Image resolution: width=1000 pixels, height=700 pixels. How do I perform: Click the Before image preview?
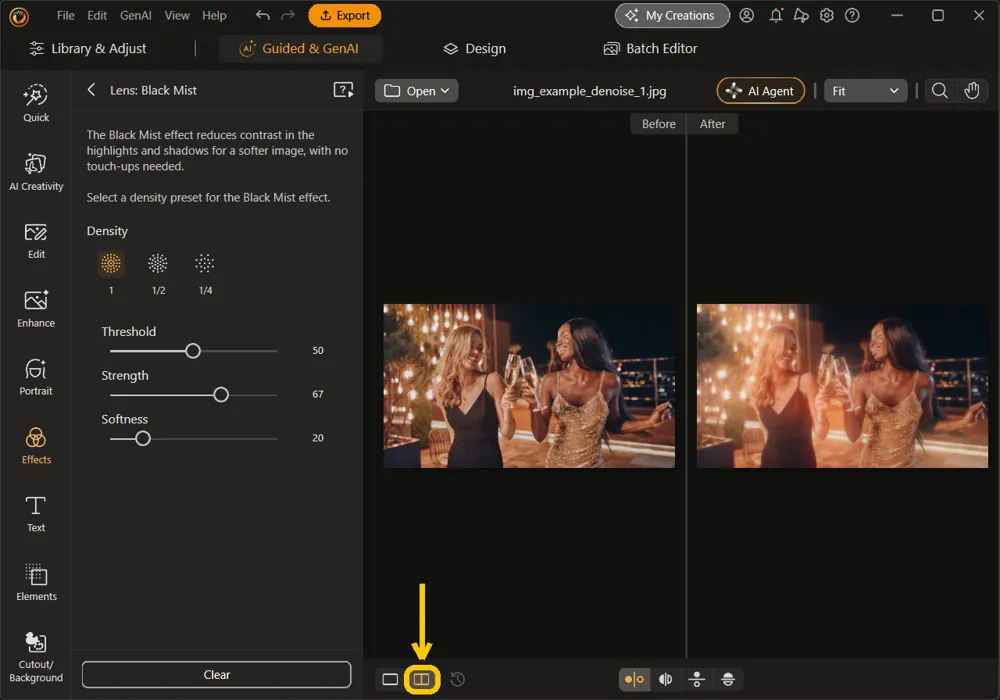click(x=529, y=386)
